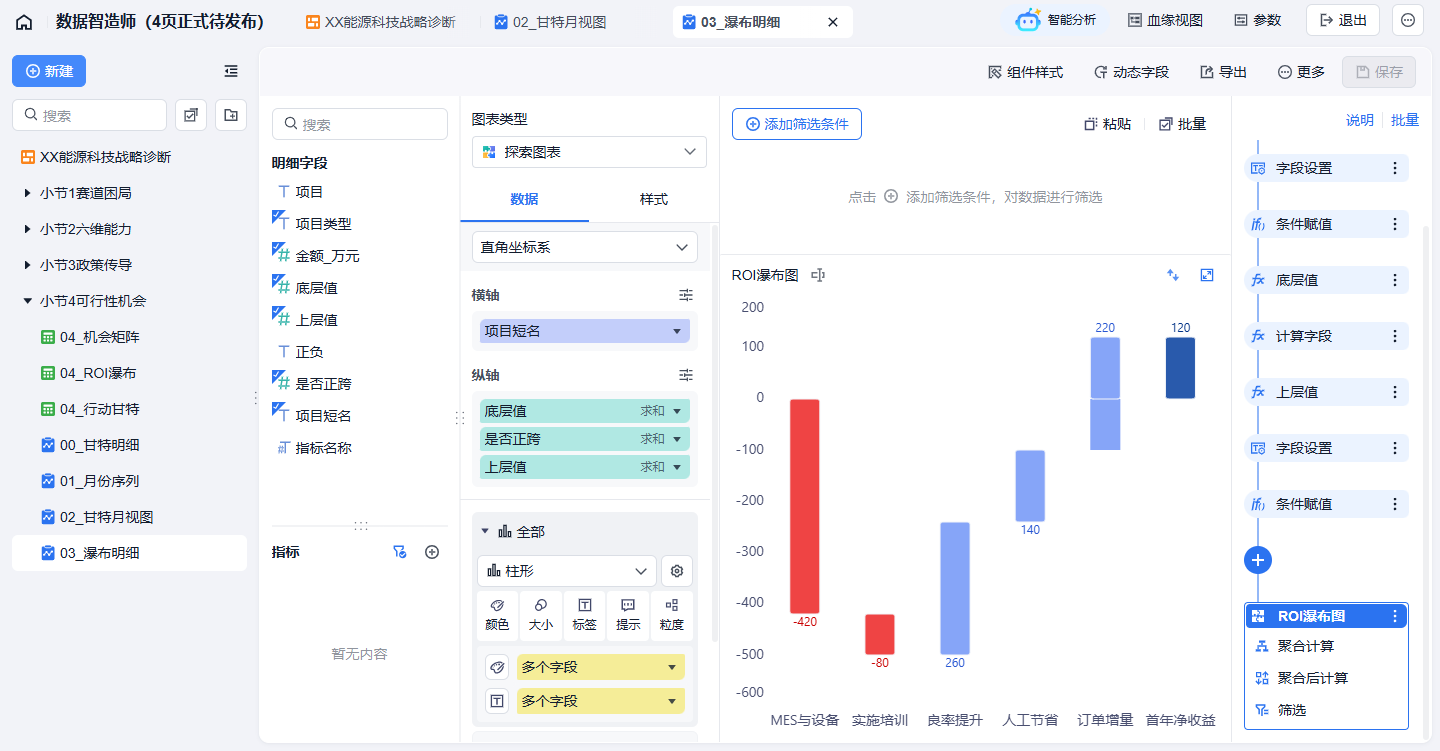Click the 大小 mark button
Image resolution: width=1440 pixels, height=751 pixels.
[x=540, y=616]
